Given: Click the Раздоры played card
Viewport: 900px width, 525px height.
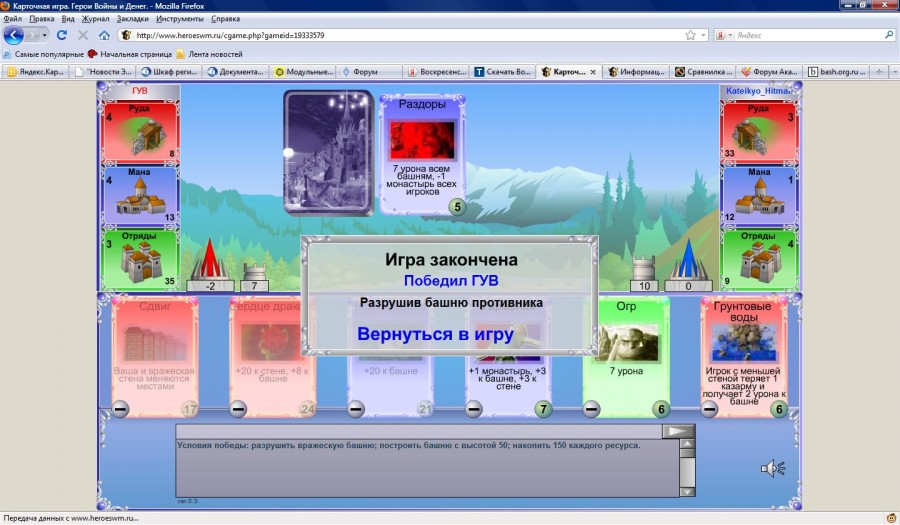Looking at the screenshot, I should click(422, 154).
